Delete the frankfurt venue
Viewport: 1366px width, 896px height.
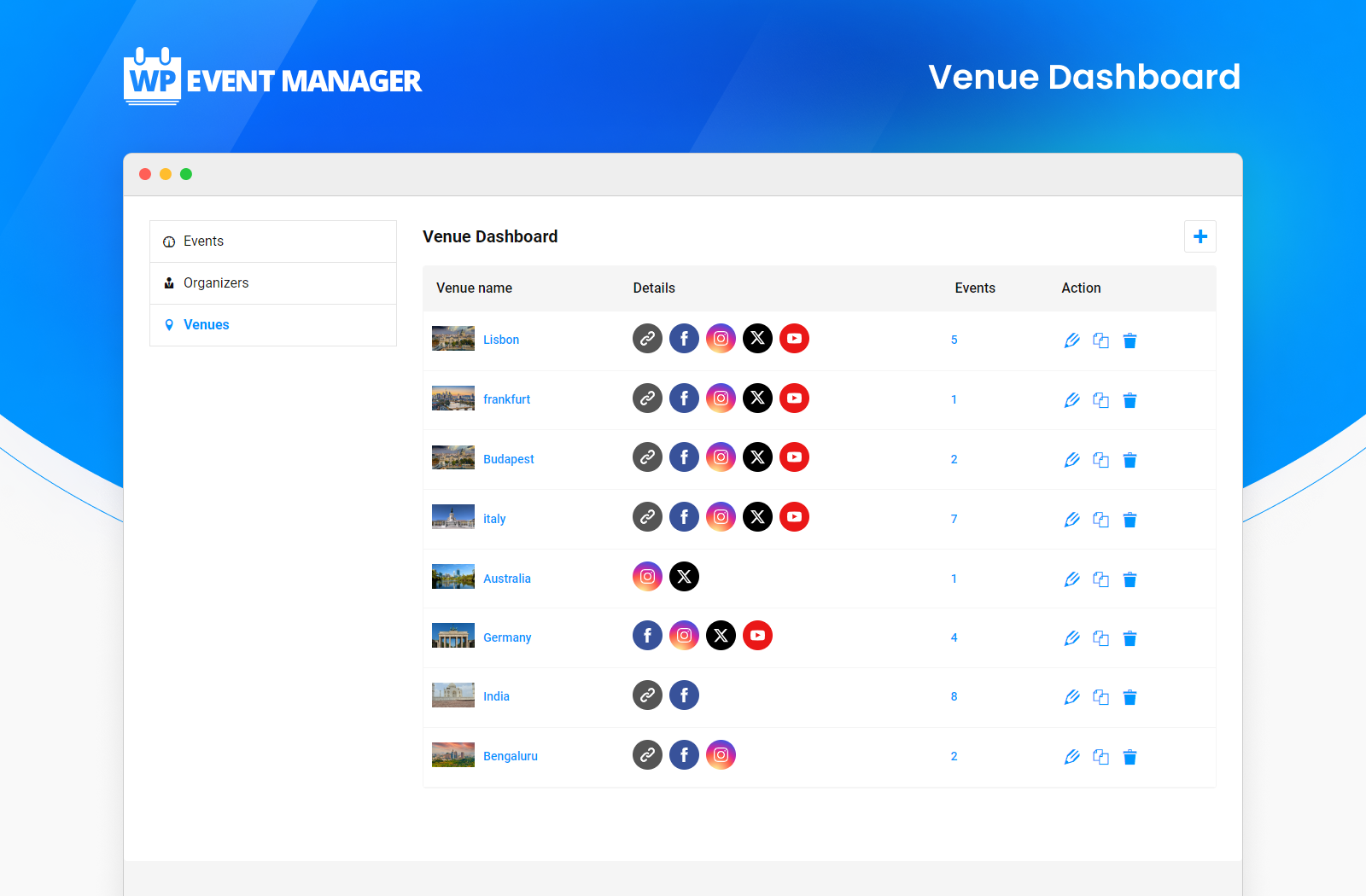[1130, 400]
